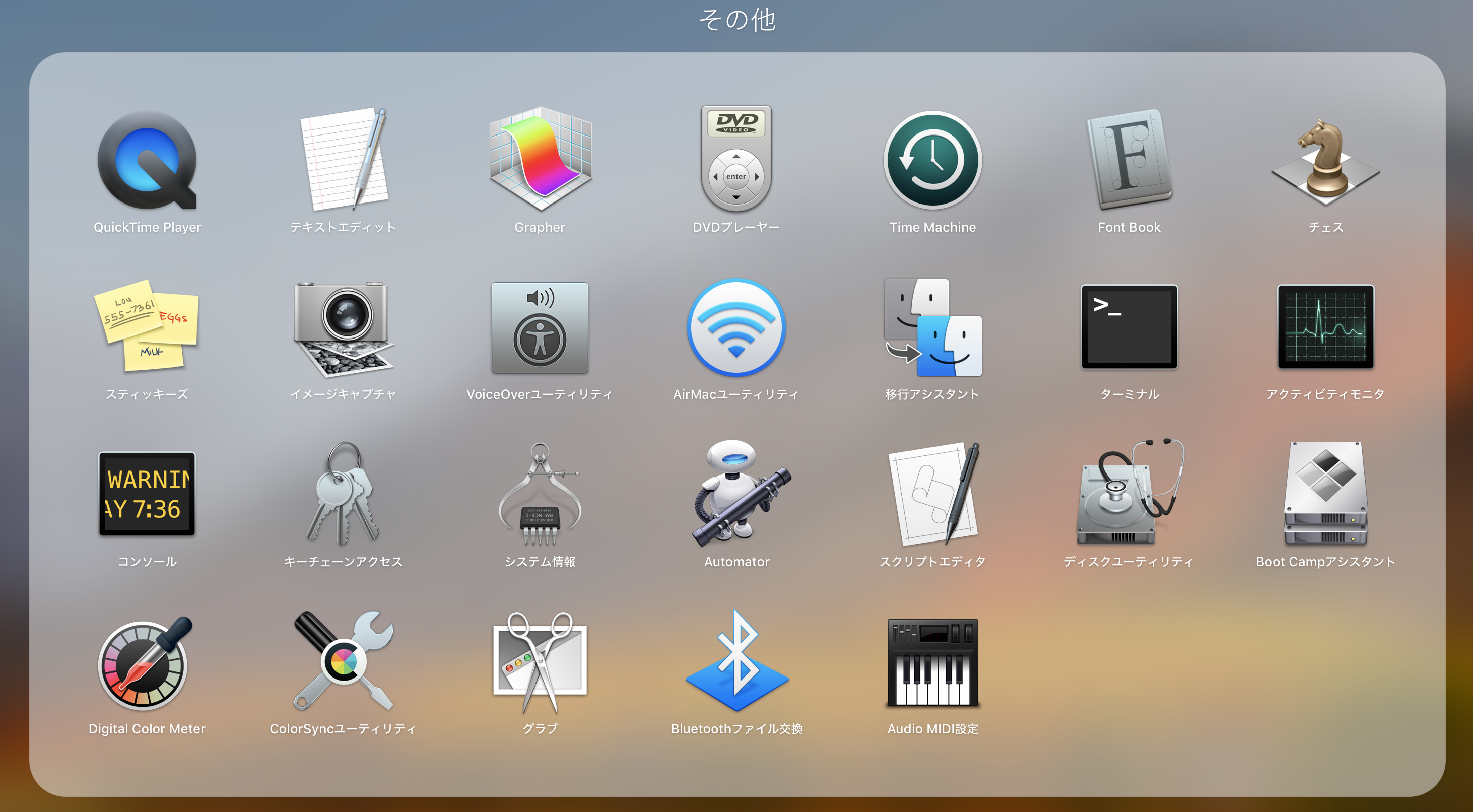Launch the Audio MIDI設定 keyboard icon
The image size is (1473, 812).
932,662
